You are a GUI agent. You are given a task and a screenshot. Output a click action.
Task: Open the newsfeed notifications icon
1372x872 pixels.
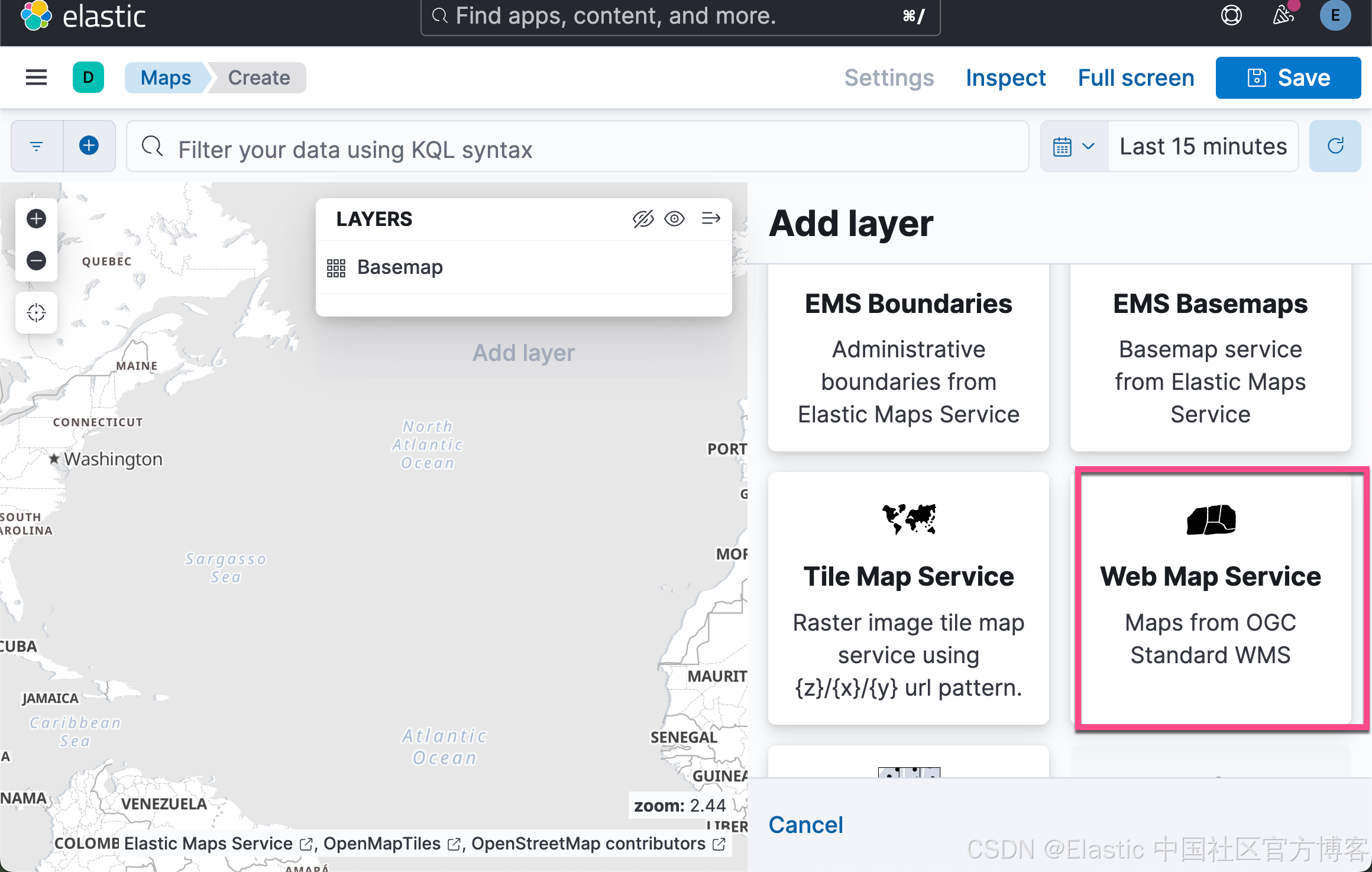coord(1283,15)
